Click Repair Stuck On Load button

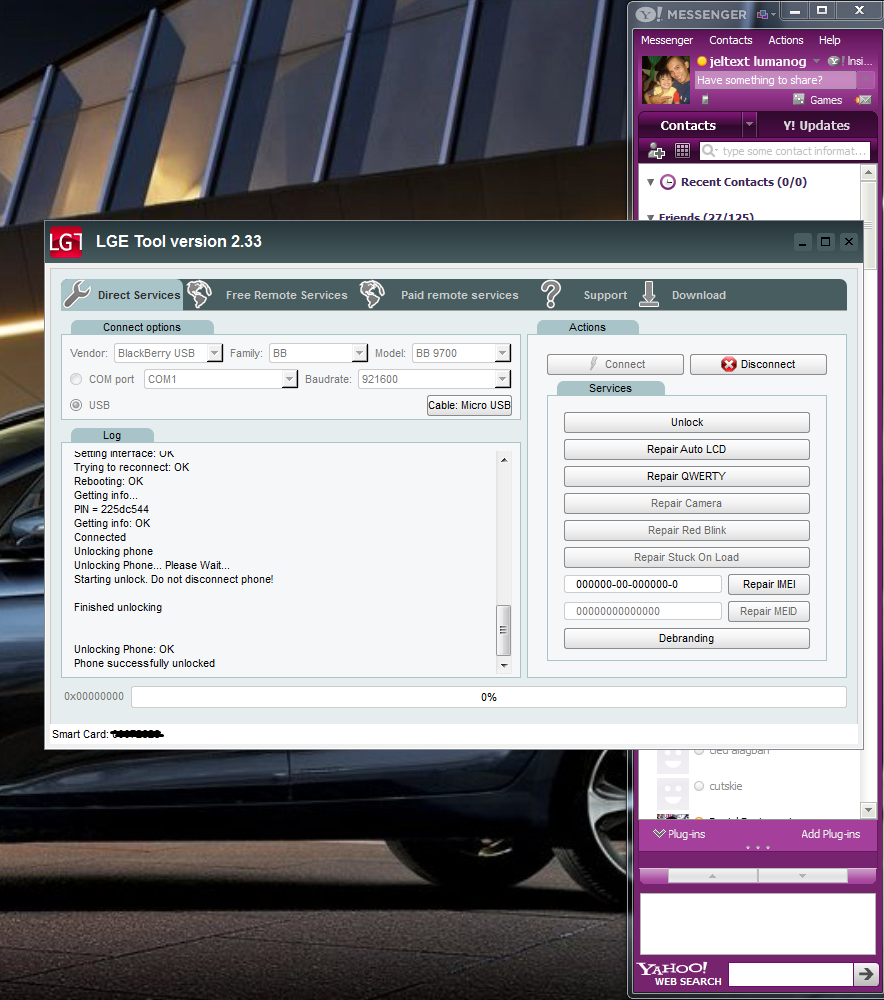tap(687, 557)
